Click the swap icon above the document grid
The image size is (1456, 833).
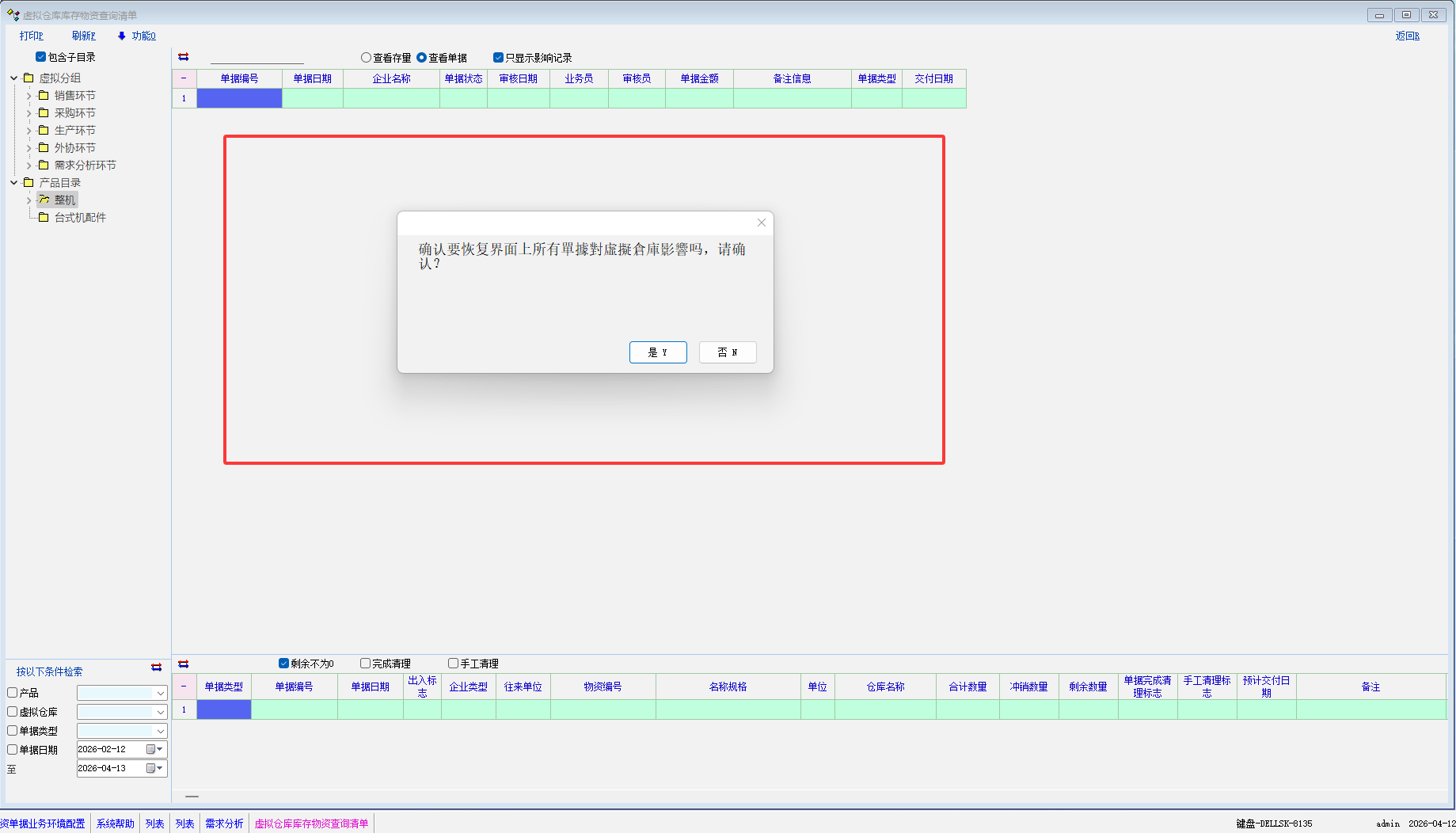click(x=183, y=57)
